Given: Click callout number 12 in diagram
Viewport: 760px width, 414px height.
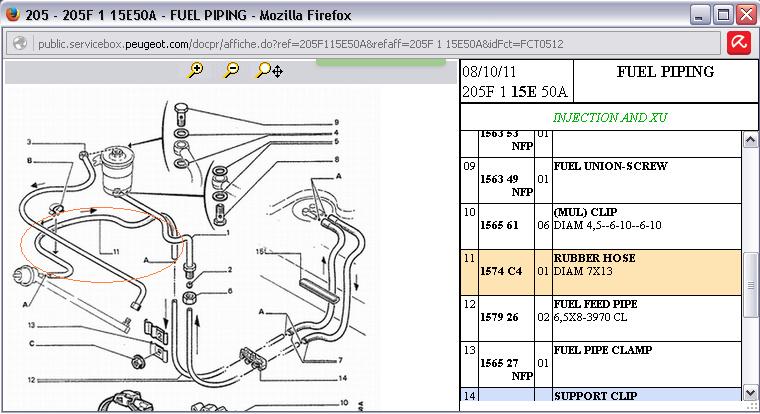Looking at the screenshot, I should pos(32,380).
